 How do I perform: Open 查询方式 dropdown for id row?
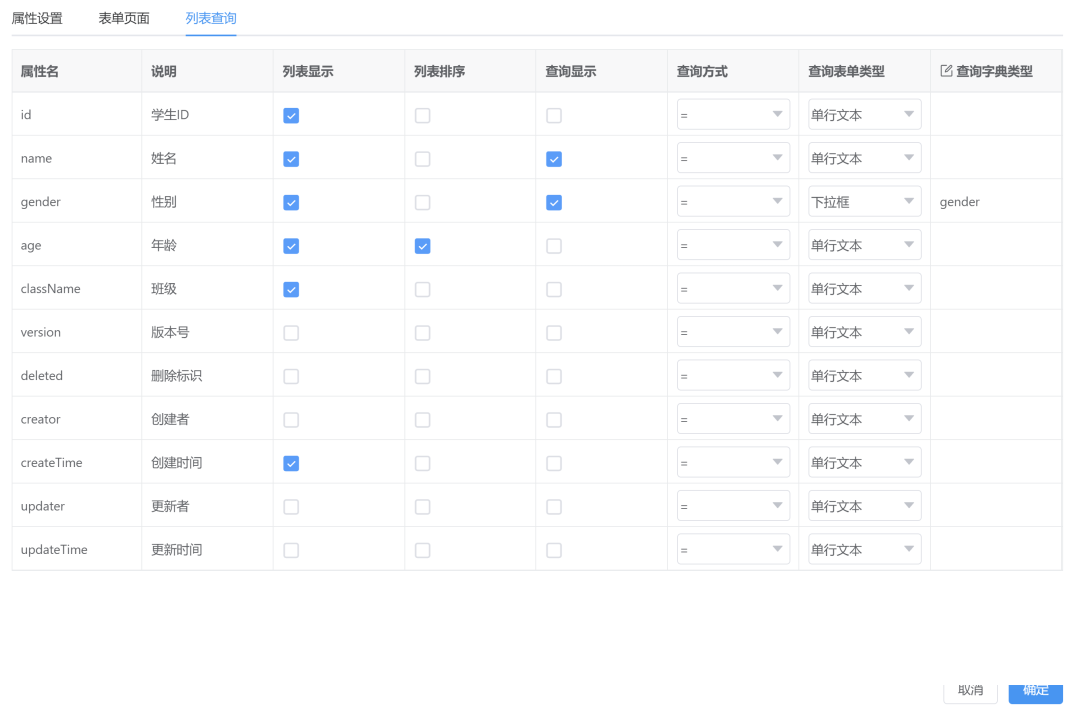pos(733,115)
